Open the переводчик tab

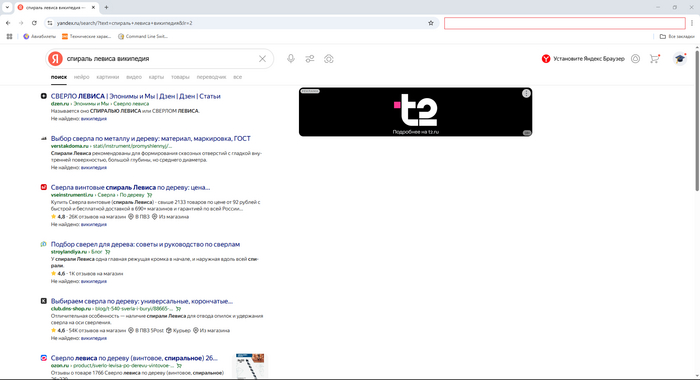pyautogui.click(x=211, y=77)
